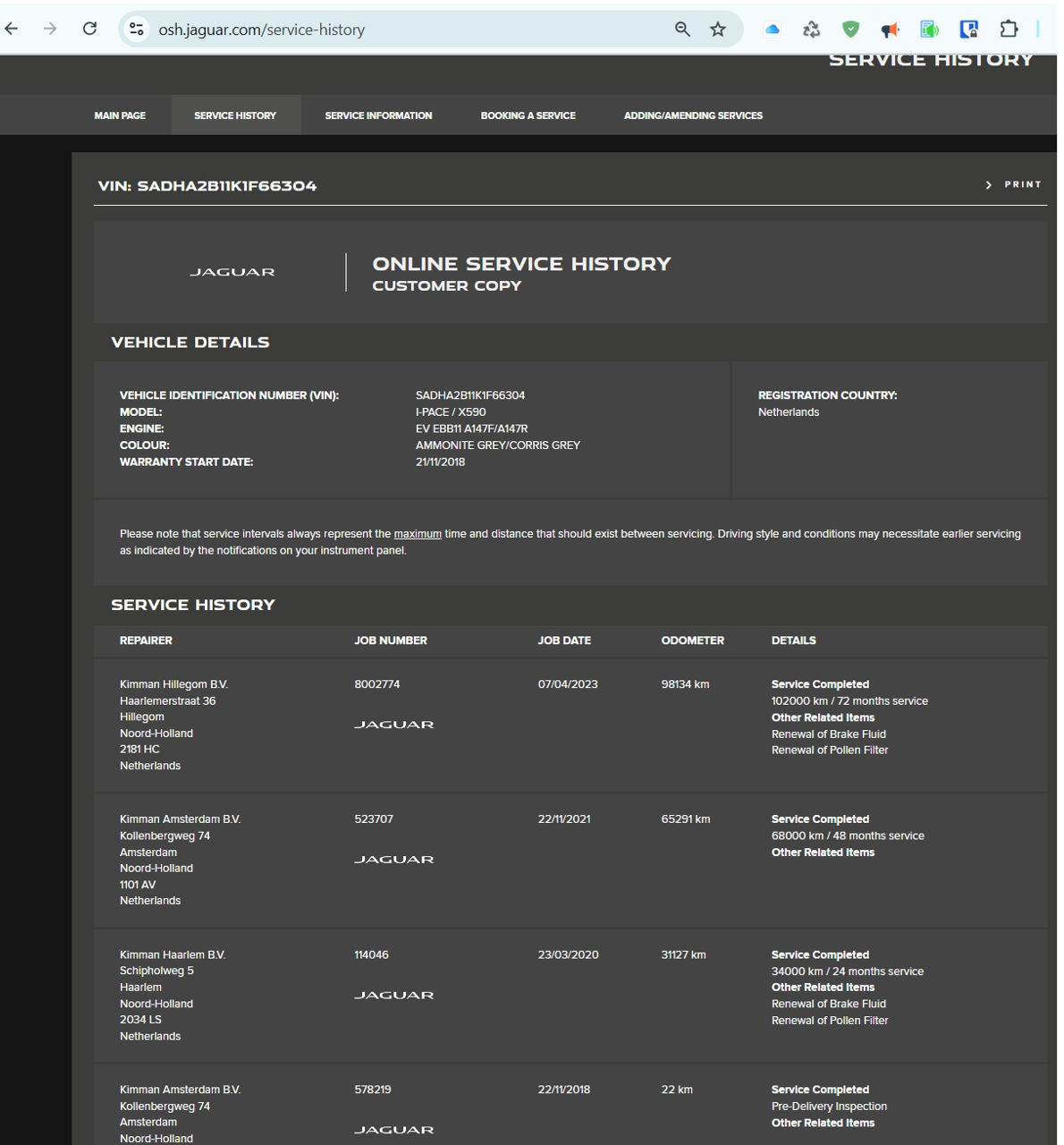
Task: Click model value I-PACE / X590
Action: [451, 412]
